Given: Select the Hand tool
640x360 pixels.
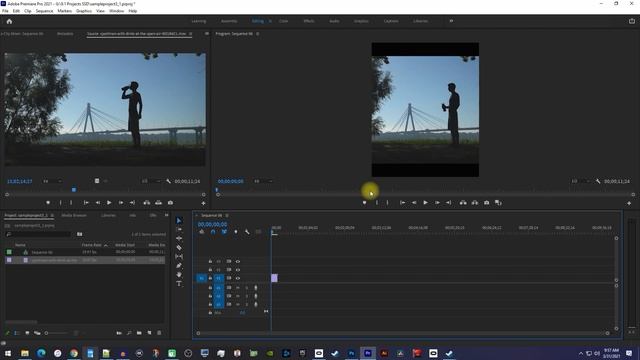Looking at the screenshot, I should 179,274.
